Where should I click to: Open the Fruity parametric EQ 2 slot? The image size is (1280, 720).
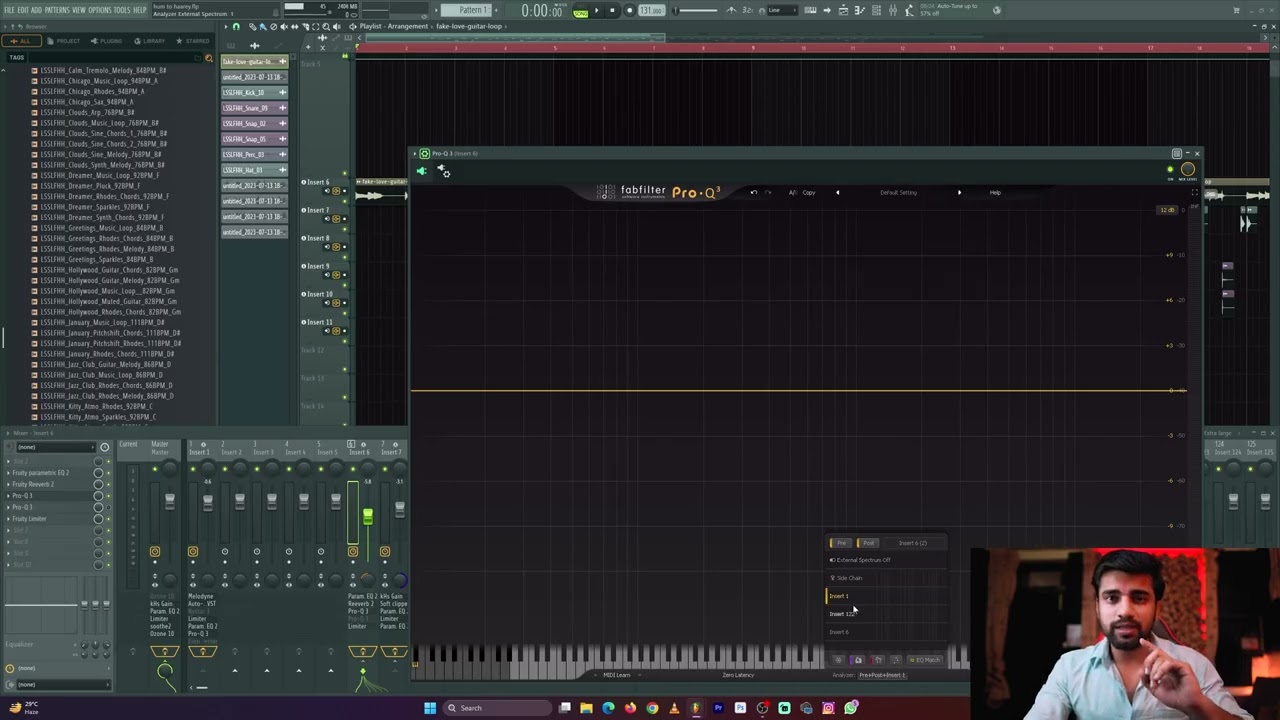[x=41, y=472]
